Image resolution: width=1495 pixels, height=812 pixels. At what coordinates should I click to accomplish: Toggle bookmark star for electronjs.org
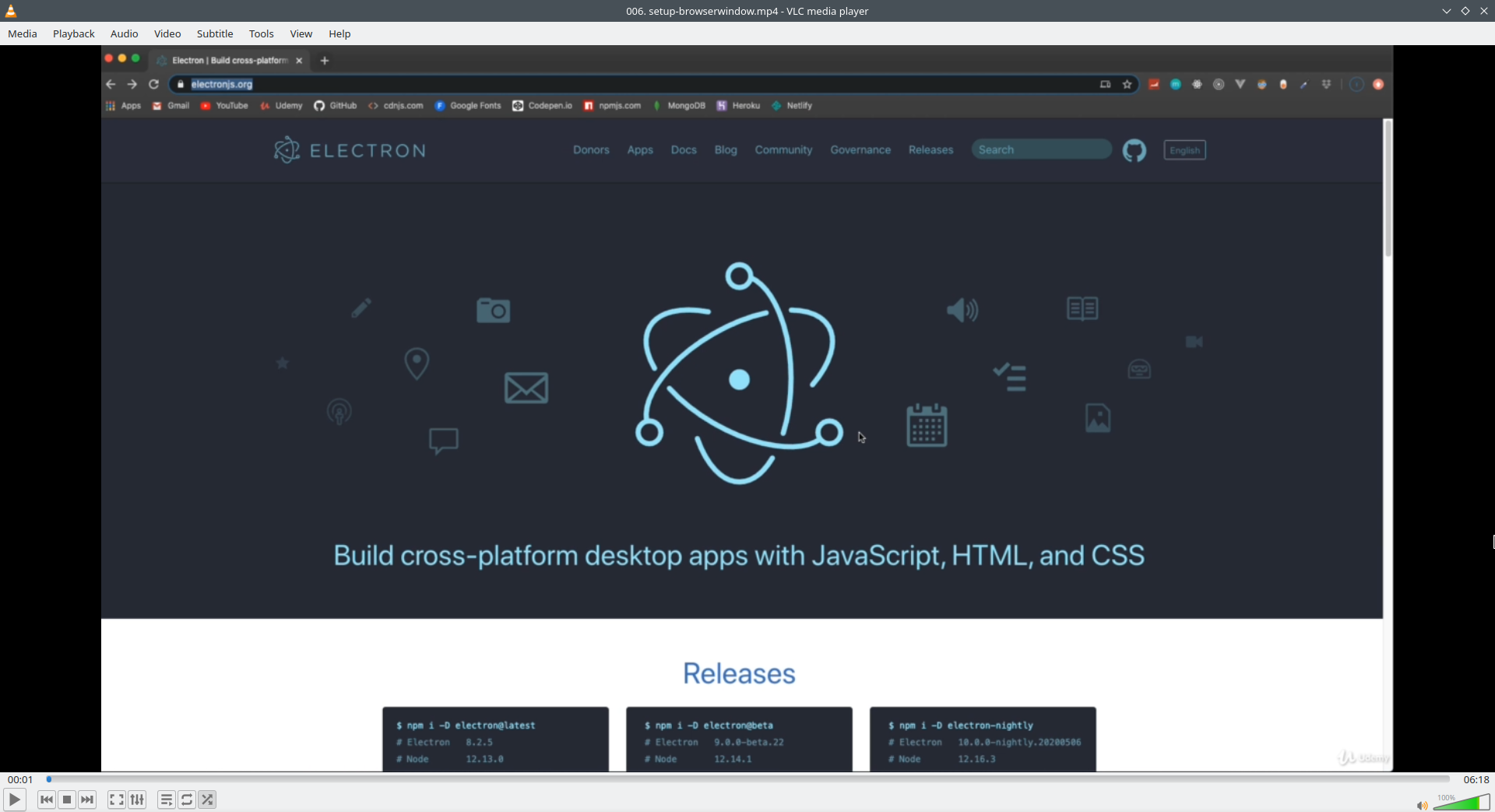coord(1127,84)
